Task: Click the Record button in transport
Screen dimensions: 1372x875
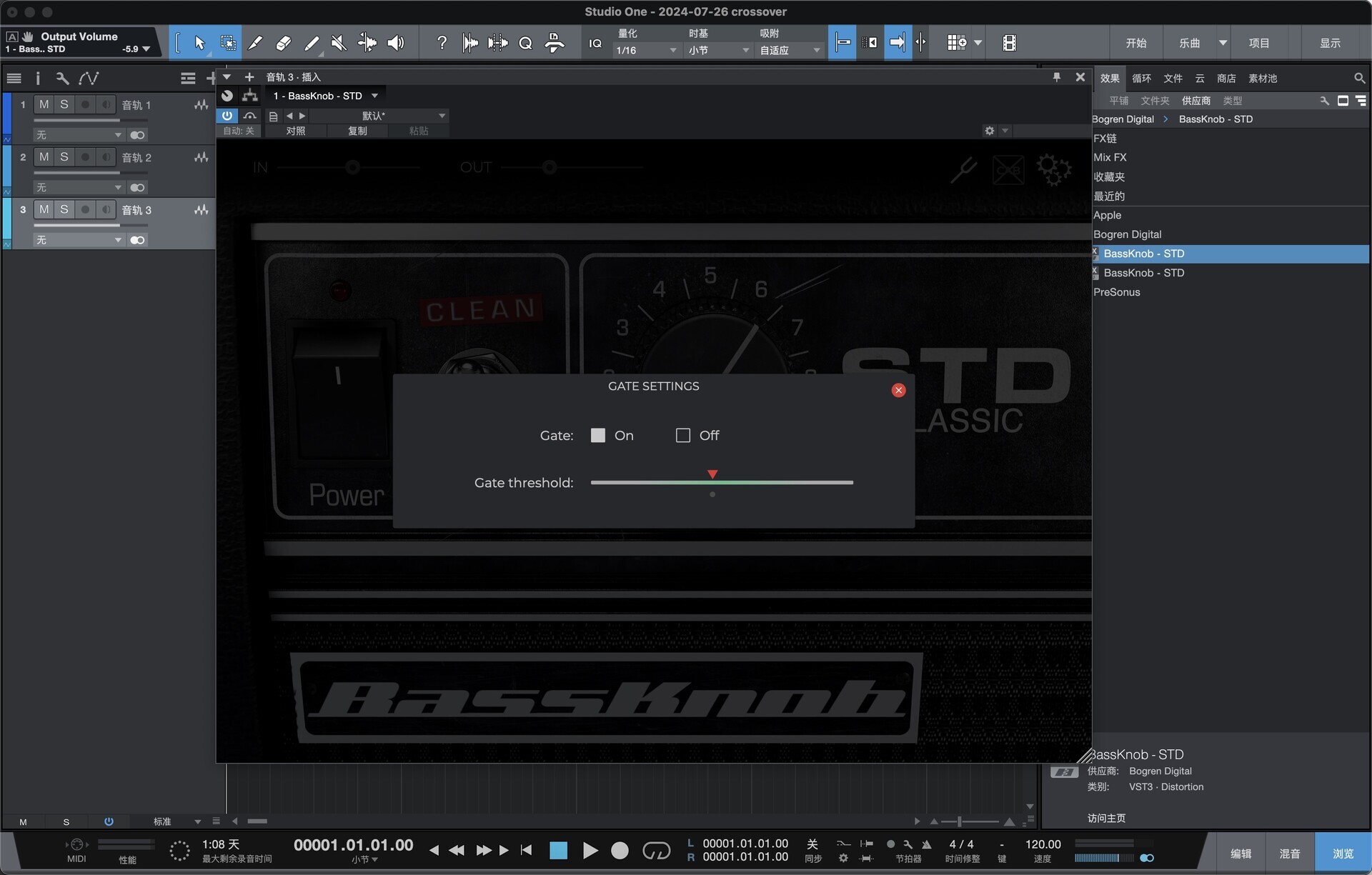Action: pos(620,850)
